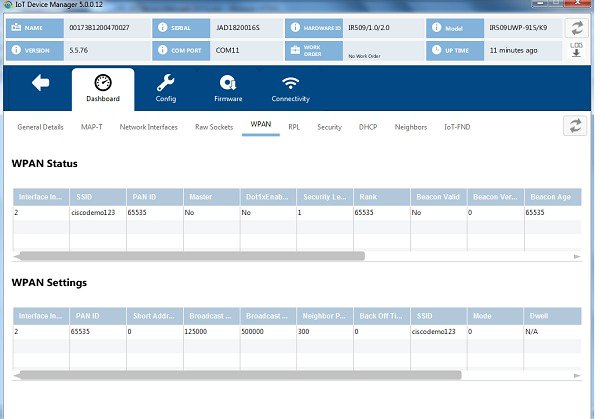The height and width of the screenshot is (419, 600).
Task: Switch to Network Interfaces sub-tab
Action: click(148, 127)
